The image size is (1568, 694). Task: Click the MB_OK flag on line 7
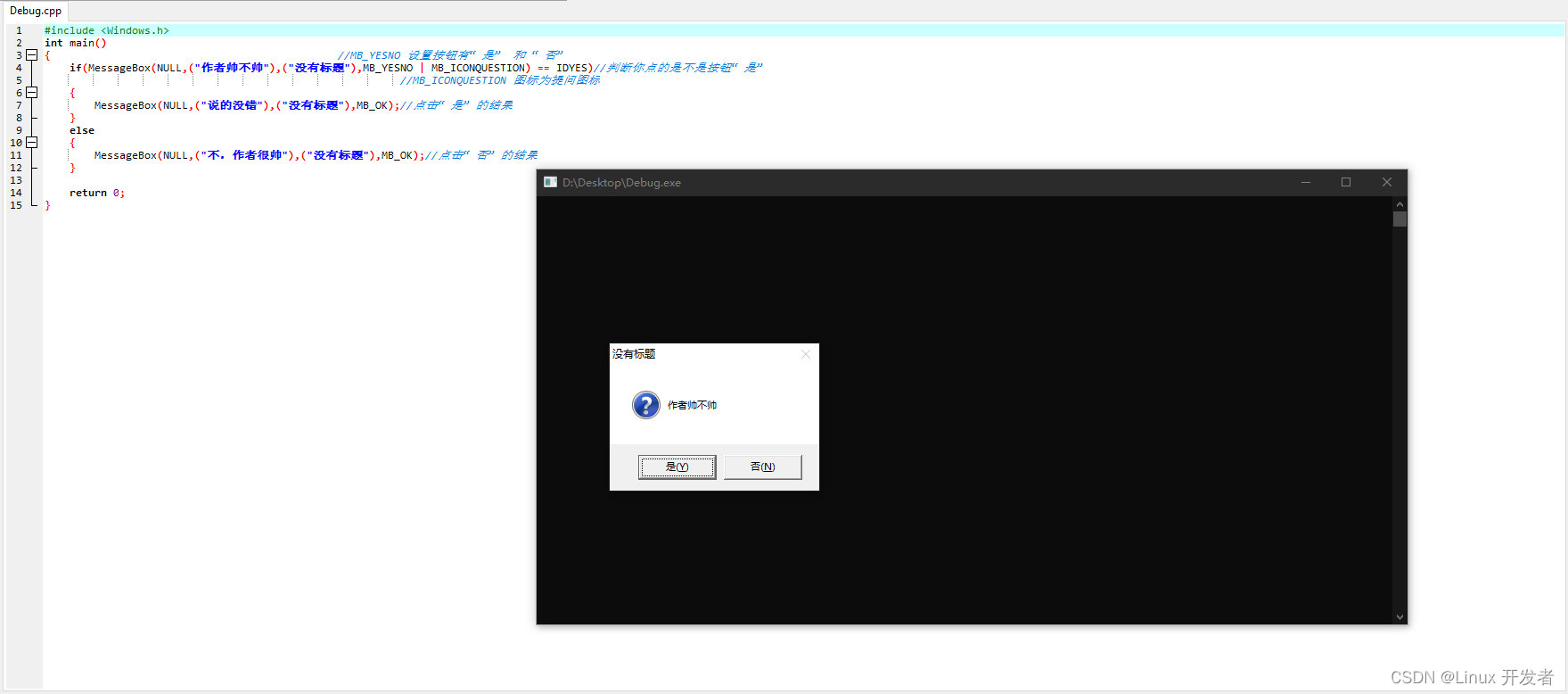(x=373, y=105)
